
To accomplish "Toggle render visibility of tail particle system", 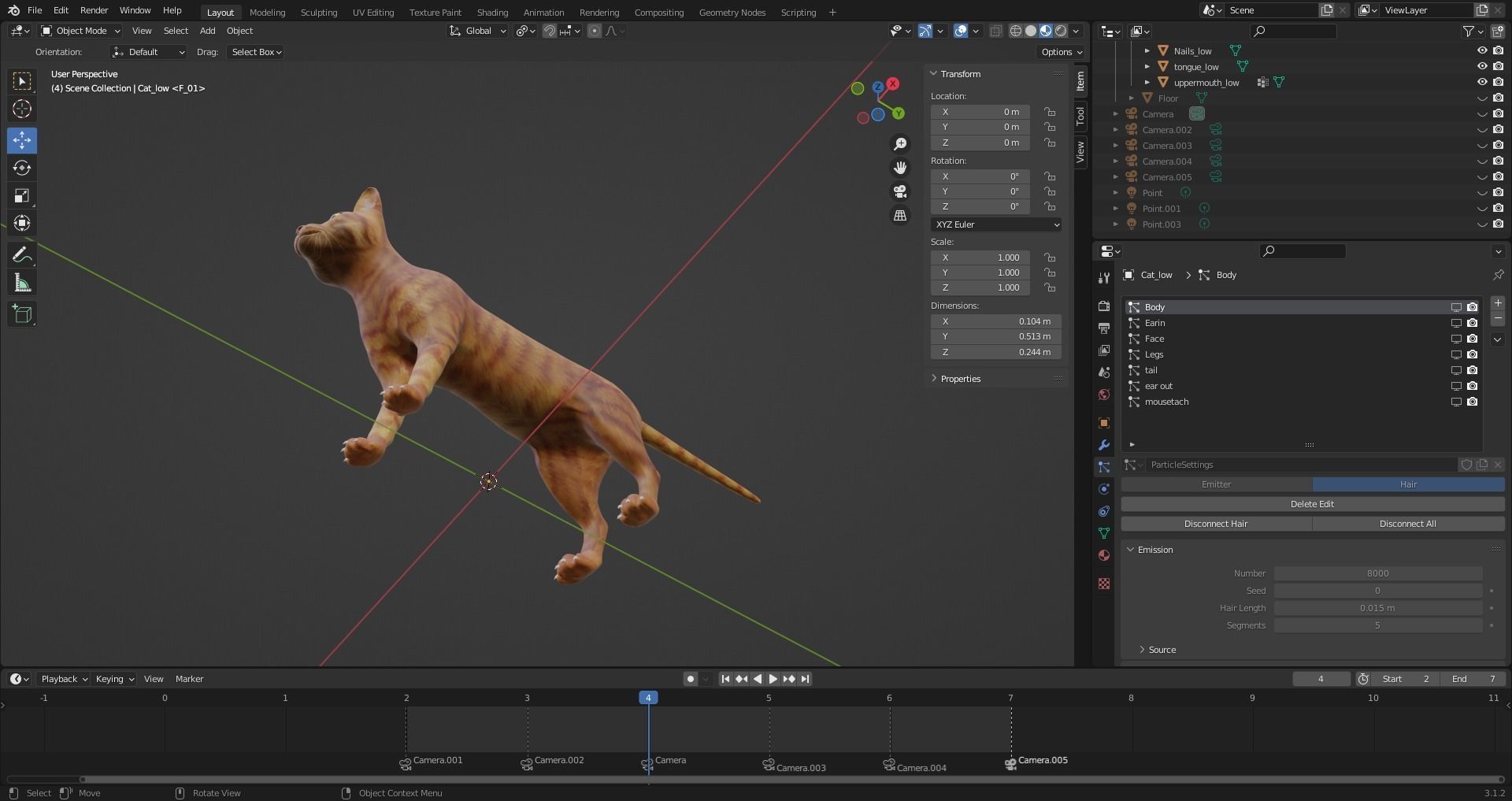I will tap(1472, 370).
